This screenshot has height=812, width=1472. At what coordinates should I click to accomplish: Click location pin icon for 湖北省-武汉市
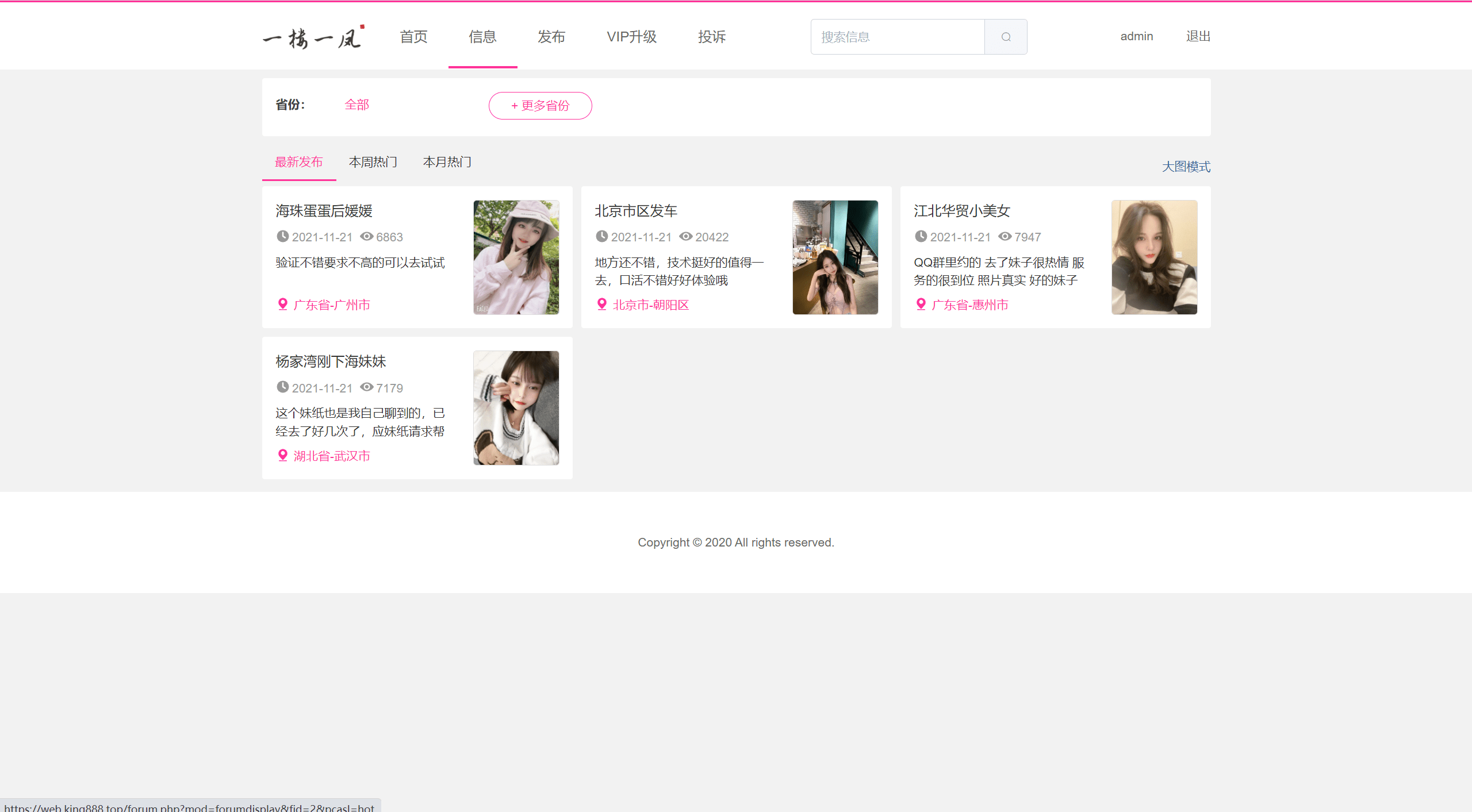[x=282, y=456]
